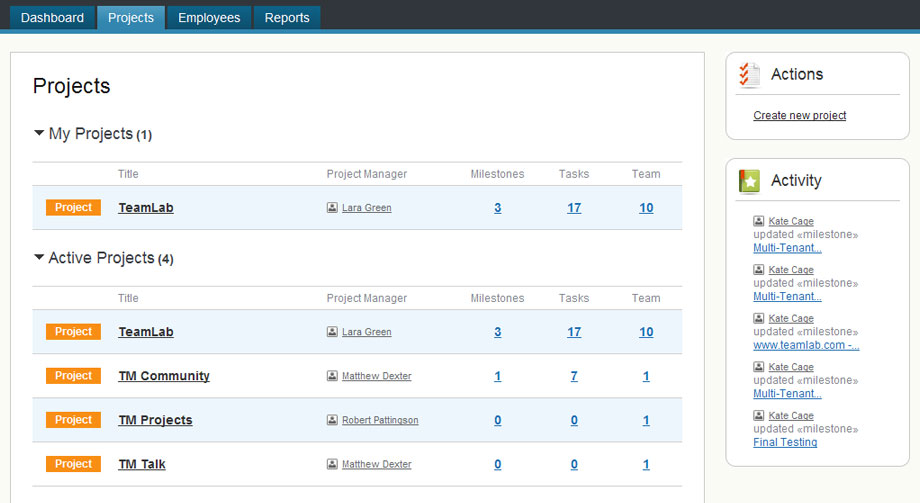This screenshot has height=503, width=920.
Task: Open Matthew Dexter profile in TM Community row
Action: [377, 376]
